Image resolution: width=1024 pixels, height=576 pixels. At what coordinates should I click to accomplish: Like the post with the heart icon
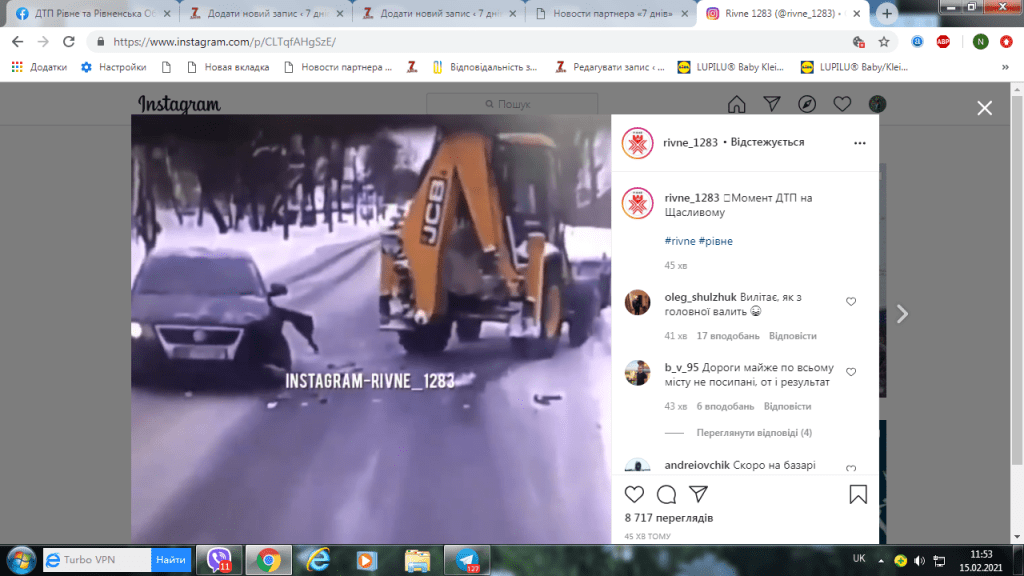(x=634, y=494)
